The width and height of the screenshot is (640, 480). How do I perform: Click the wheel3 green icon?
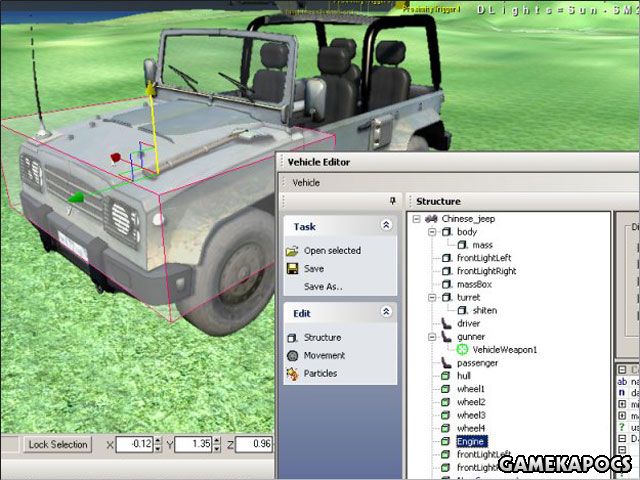pos(446,415)
